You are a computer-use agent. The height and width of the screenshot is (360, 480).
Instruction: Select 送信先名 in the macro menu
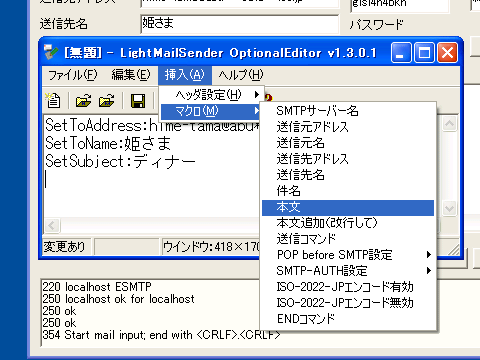[348, 175]
